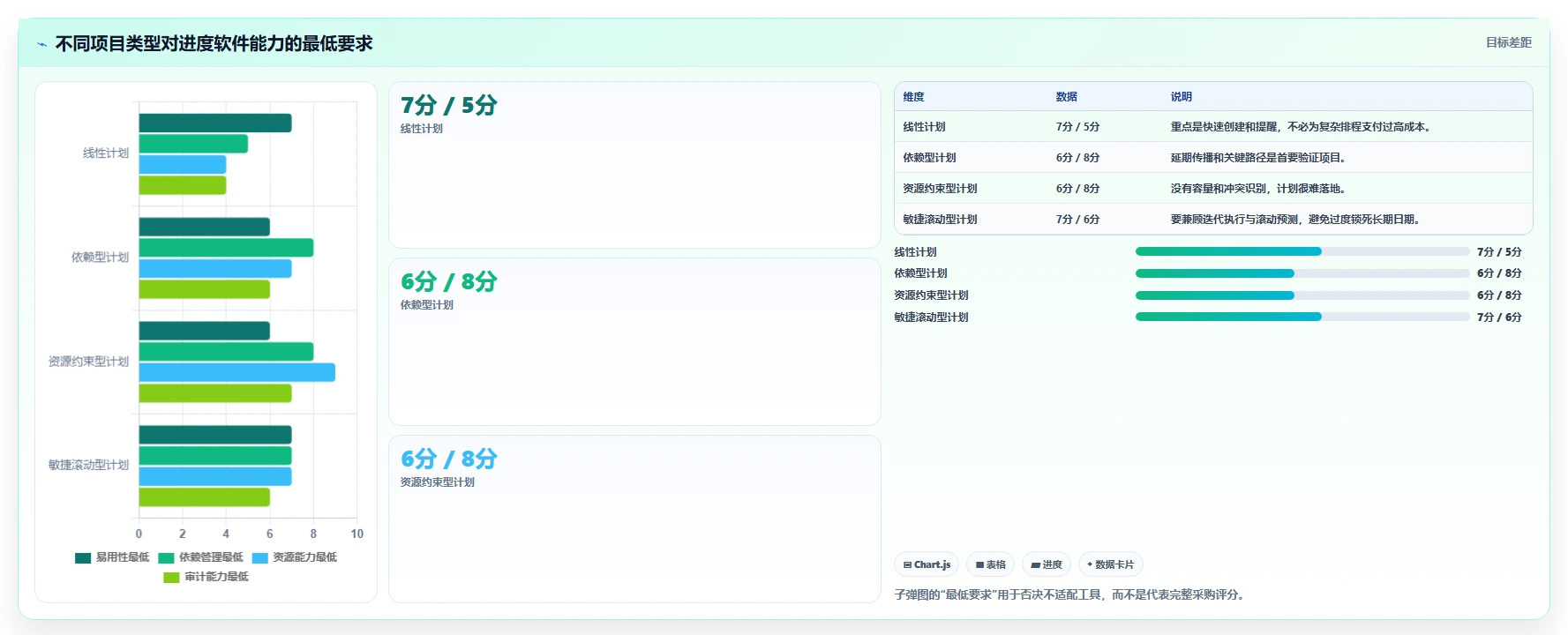This screenshot has height=635, width=1568.
Task: Click the 敏捷滚动型计划 axis label in the chart
Action: pos(88,465)
